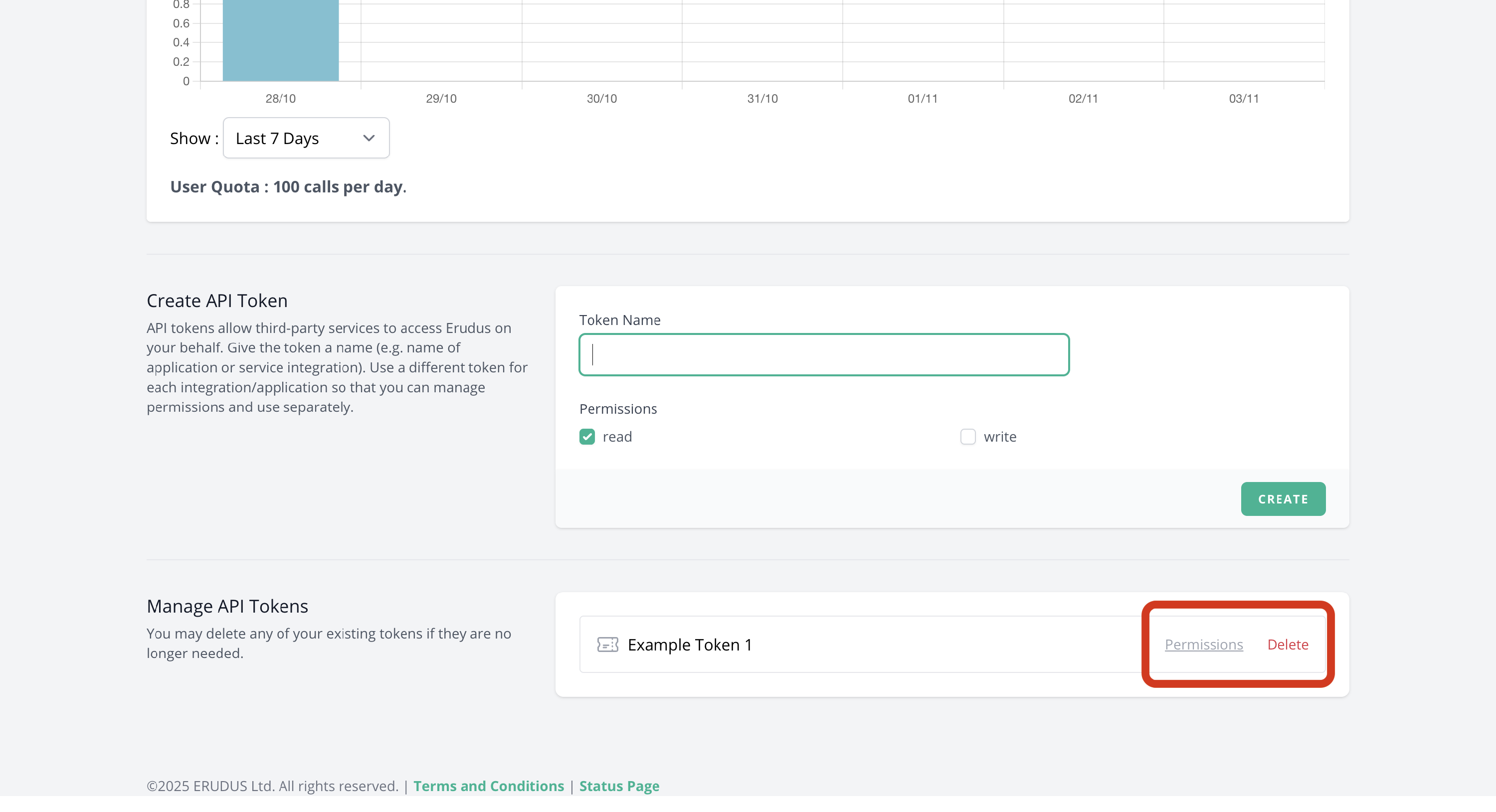Uncheck the read permission checkbox
The width and height of the screenshot is (1496, 812).
point(586,437)
